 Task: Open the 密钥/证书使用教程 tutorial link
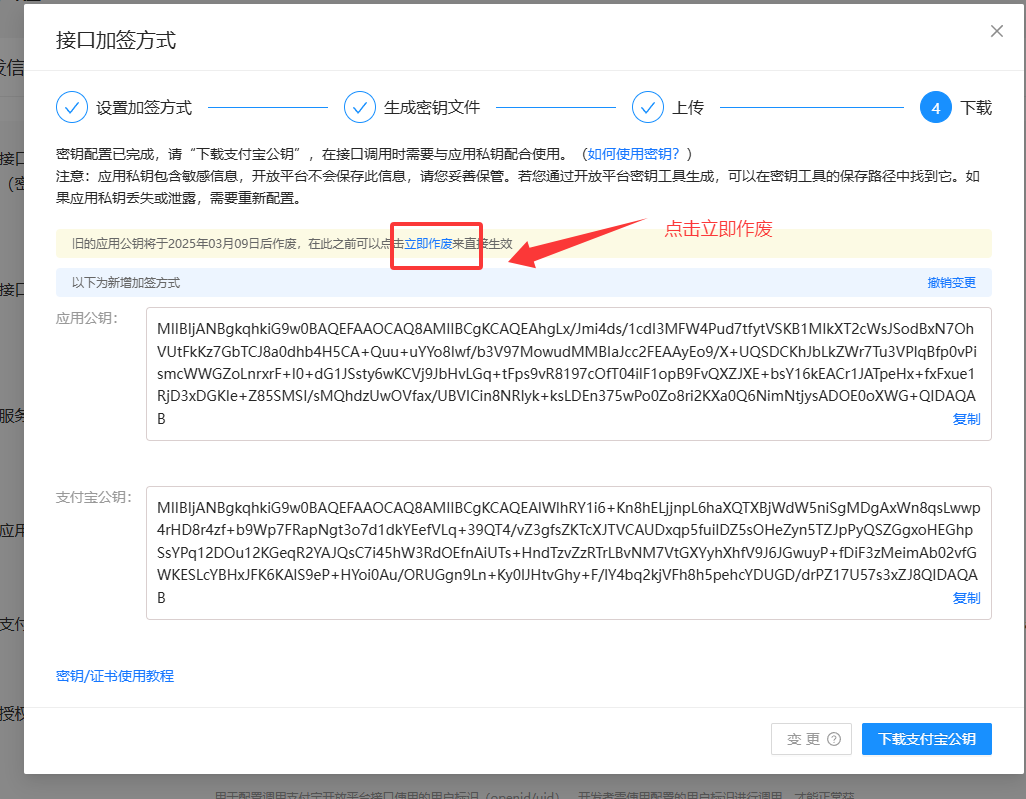(115, 676)
